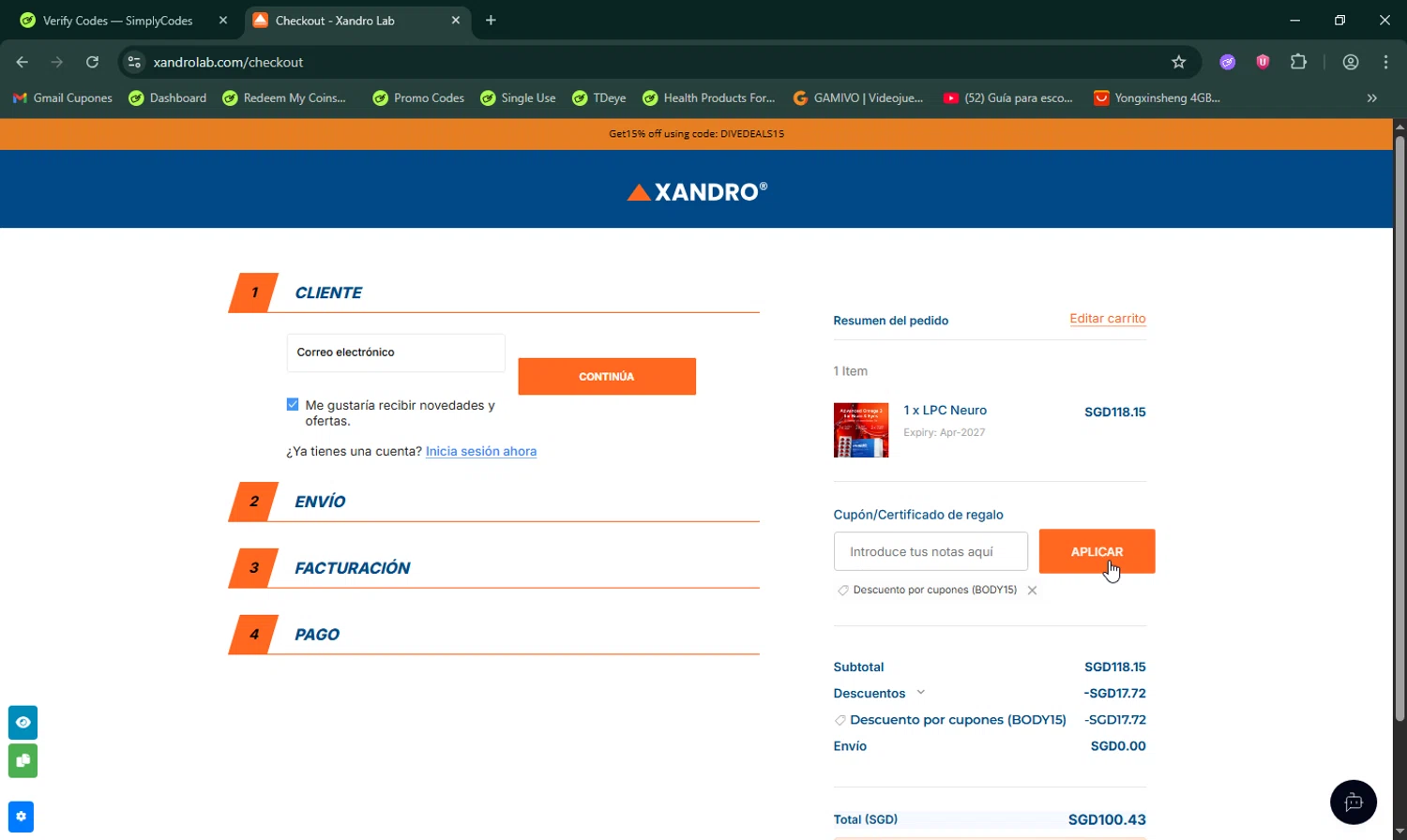Click the blue gear settings icon
This screenshot has width=1407, height=840.
point(21,817)
